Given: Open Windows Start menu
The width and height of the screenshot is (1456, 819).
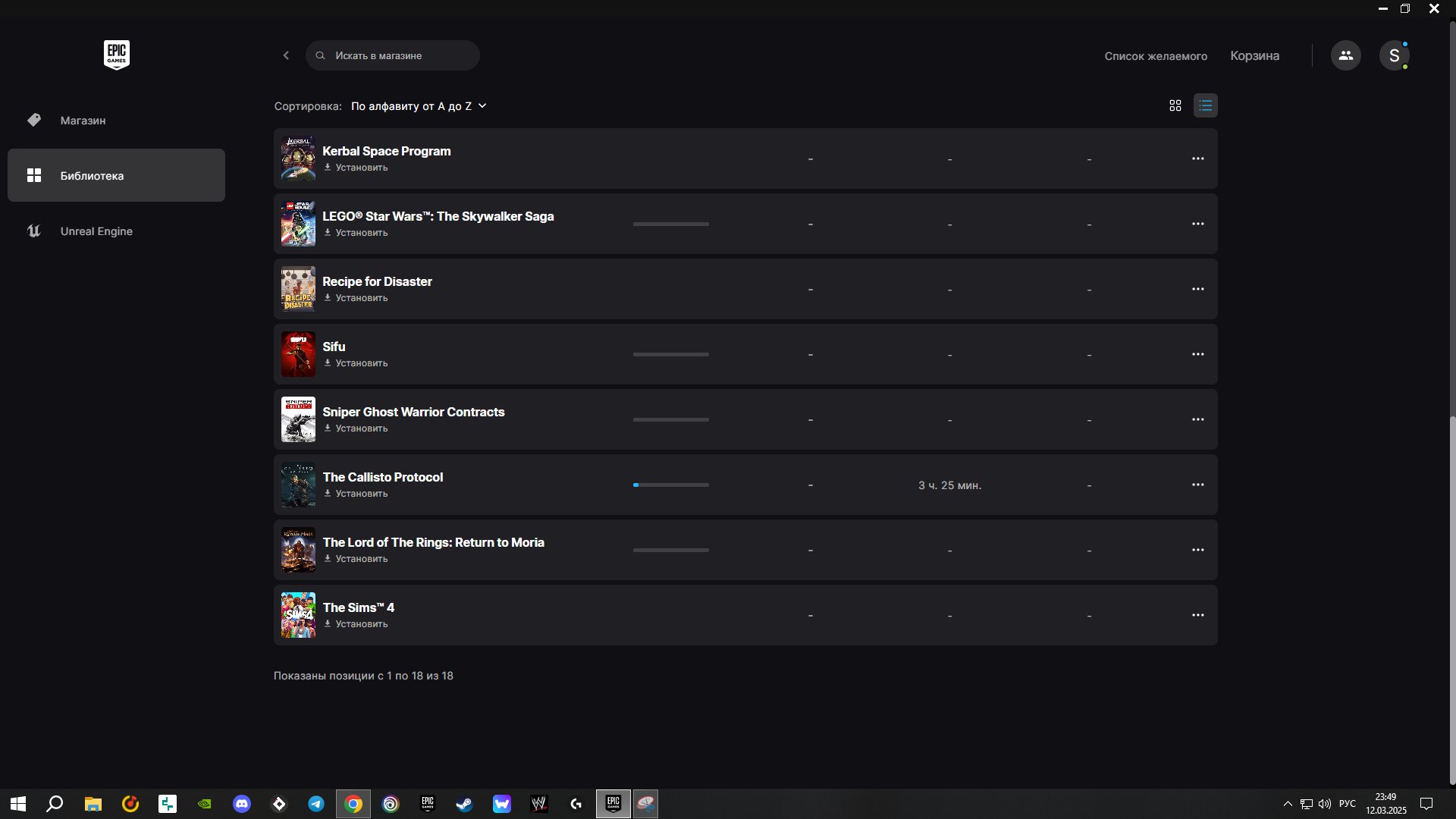Looking at the screenshot, I should point(18,804).
